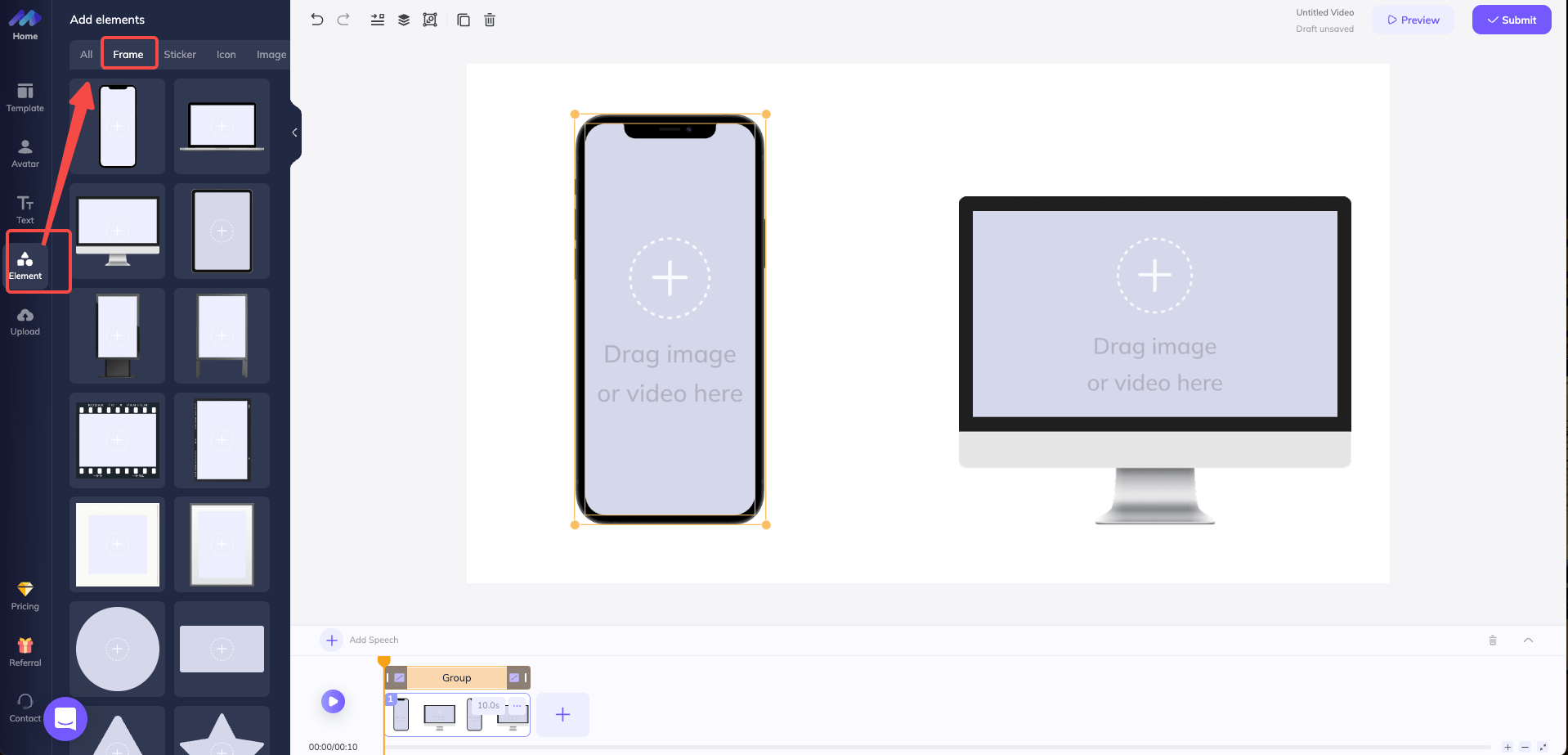Click the Undo arrow in the toolbar

pyautogui.click(x=317, y=20)
